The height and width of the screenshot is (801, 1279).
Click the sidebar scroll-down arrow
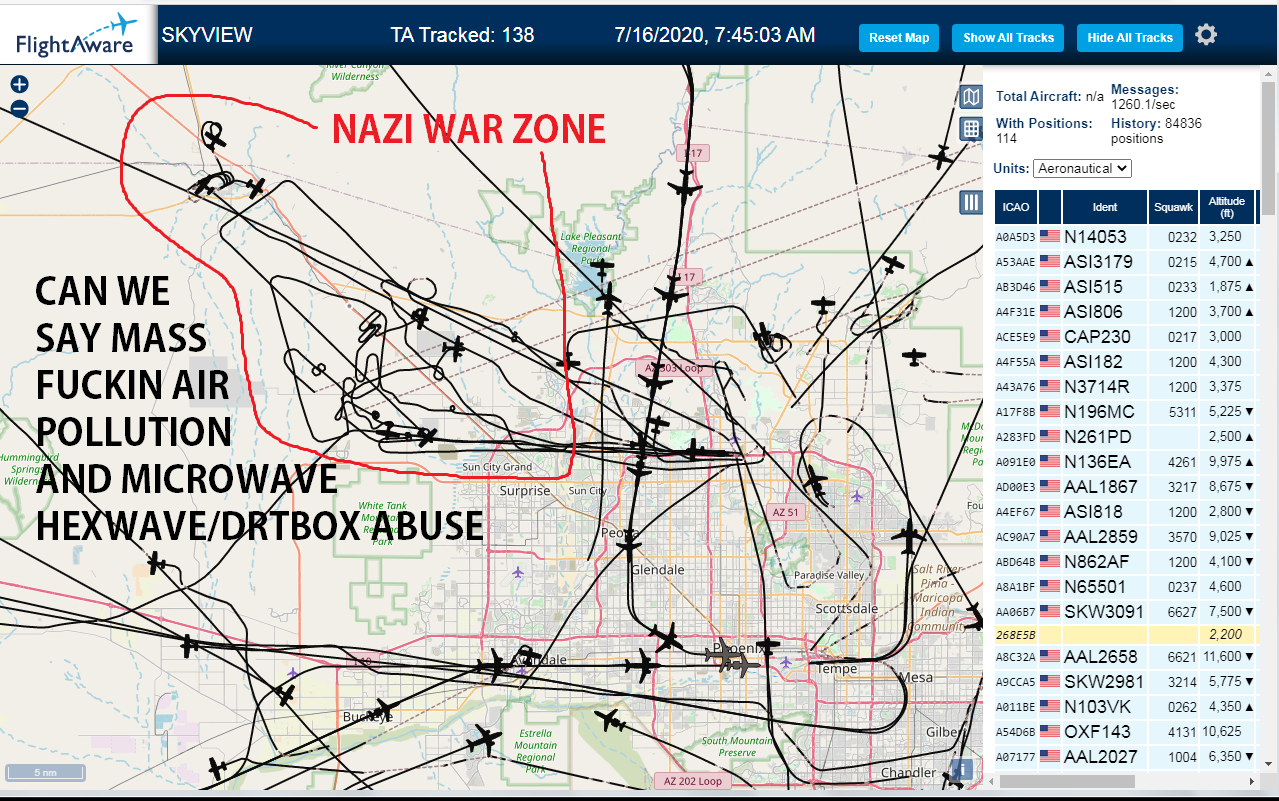[x=1270, y=766]
